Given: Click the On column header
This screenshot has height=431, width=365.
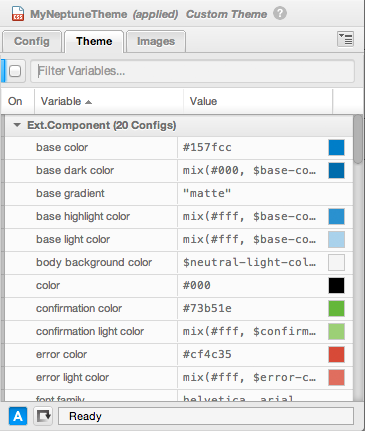Looking at the screenshot, I should [x=15, y=101].
